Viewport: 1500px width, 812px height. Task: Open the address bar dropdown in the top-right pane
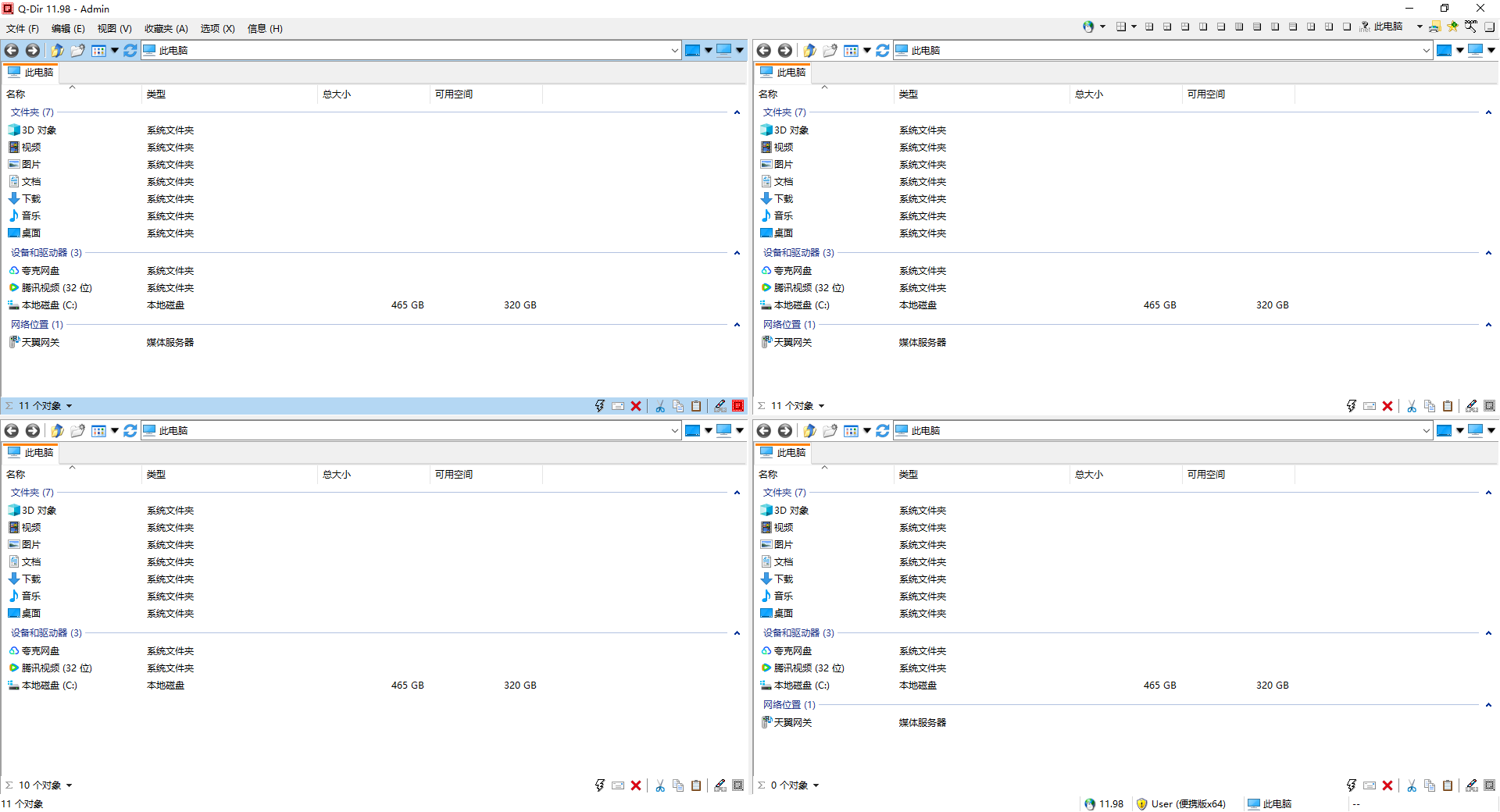1427,51
